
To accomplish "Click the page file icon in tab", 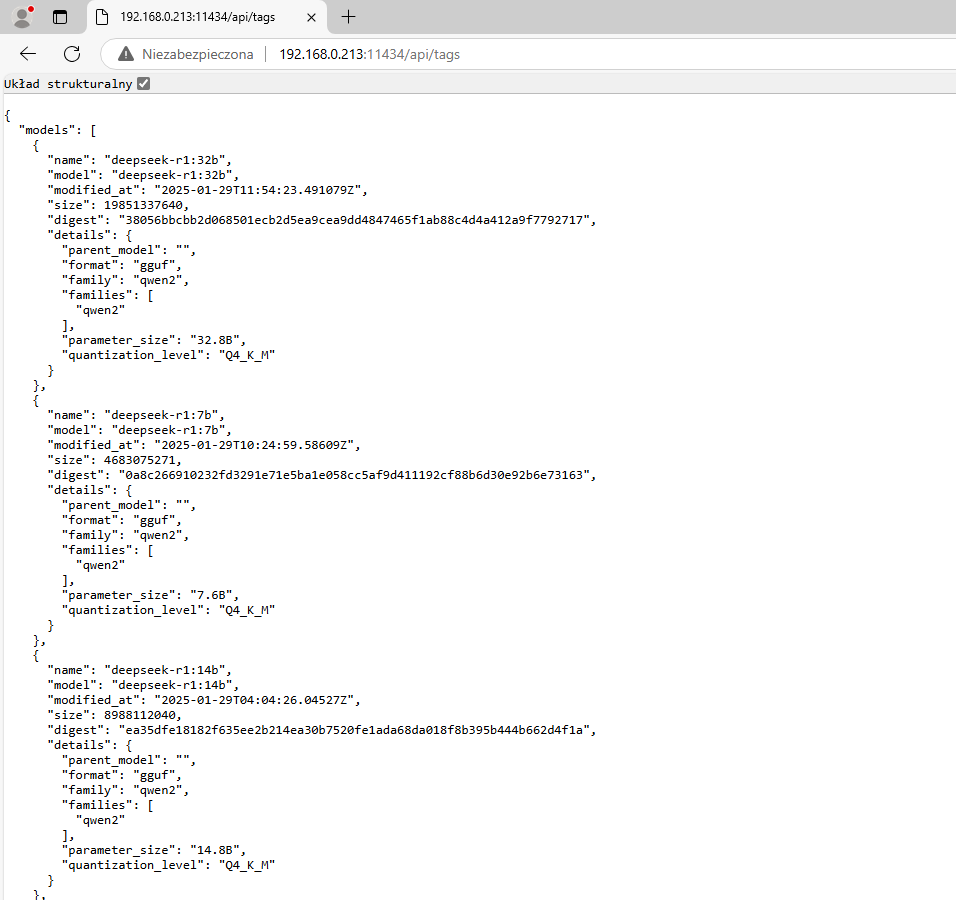I will (102, 17).
